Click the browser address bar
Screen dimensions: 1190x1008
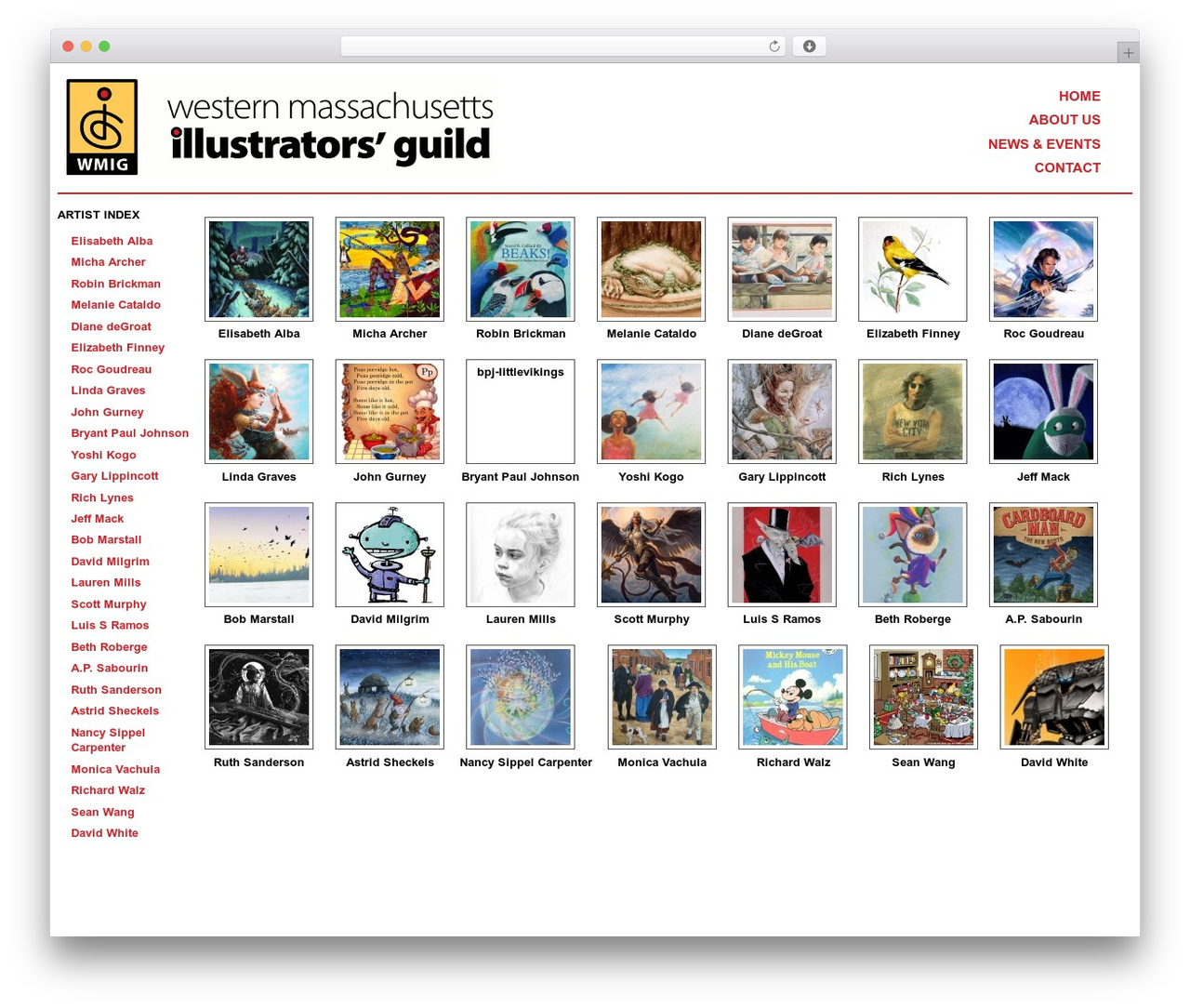tap(562, 46)
